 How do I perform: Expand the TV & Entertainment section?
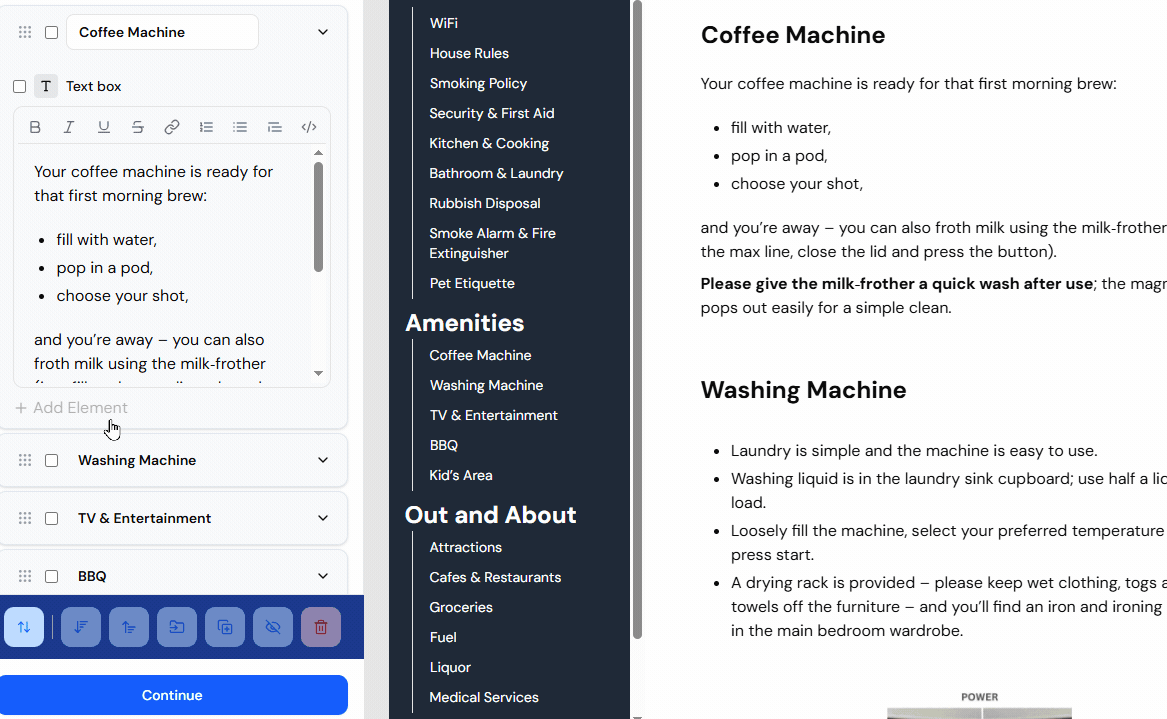(x=322, y=518)
